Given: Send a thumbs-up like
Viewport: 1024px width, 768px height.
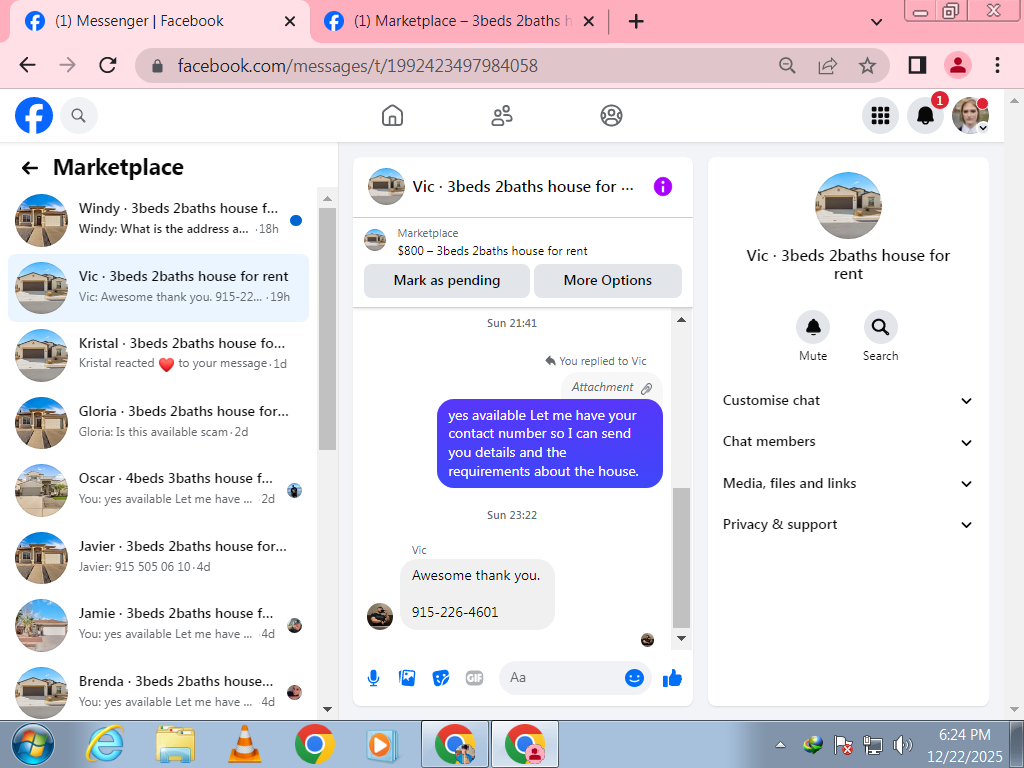Looking at the screenshot, I should pos(672,678).
